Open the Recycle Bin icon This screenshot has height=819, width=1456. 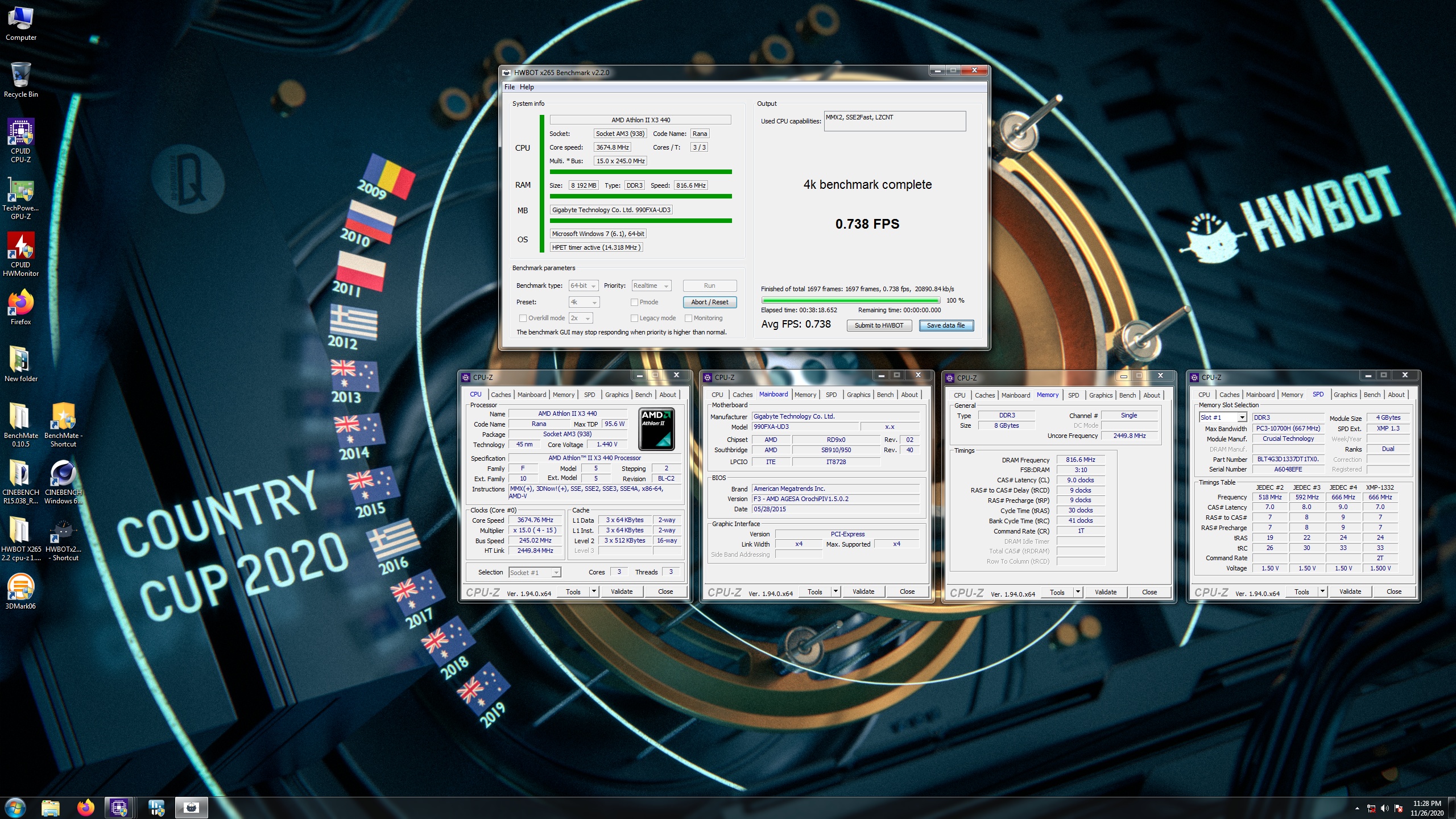21,80
